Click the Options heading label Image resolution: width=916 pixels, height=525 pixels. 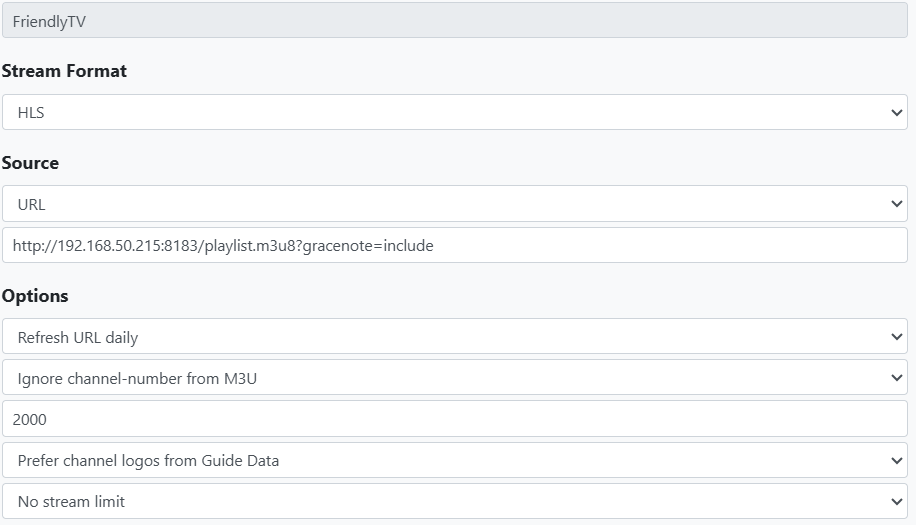(x=35, y=296)
